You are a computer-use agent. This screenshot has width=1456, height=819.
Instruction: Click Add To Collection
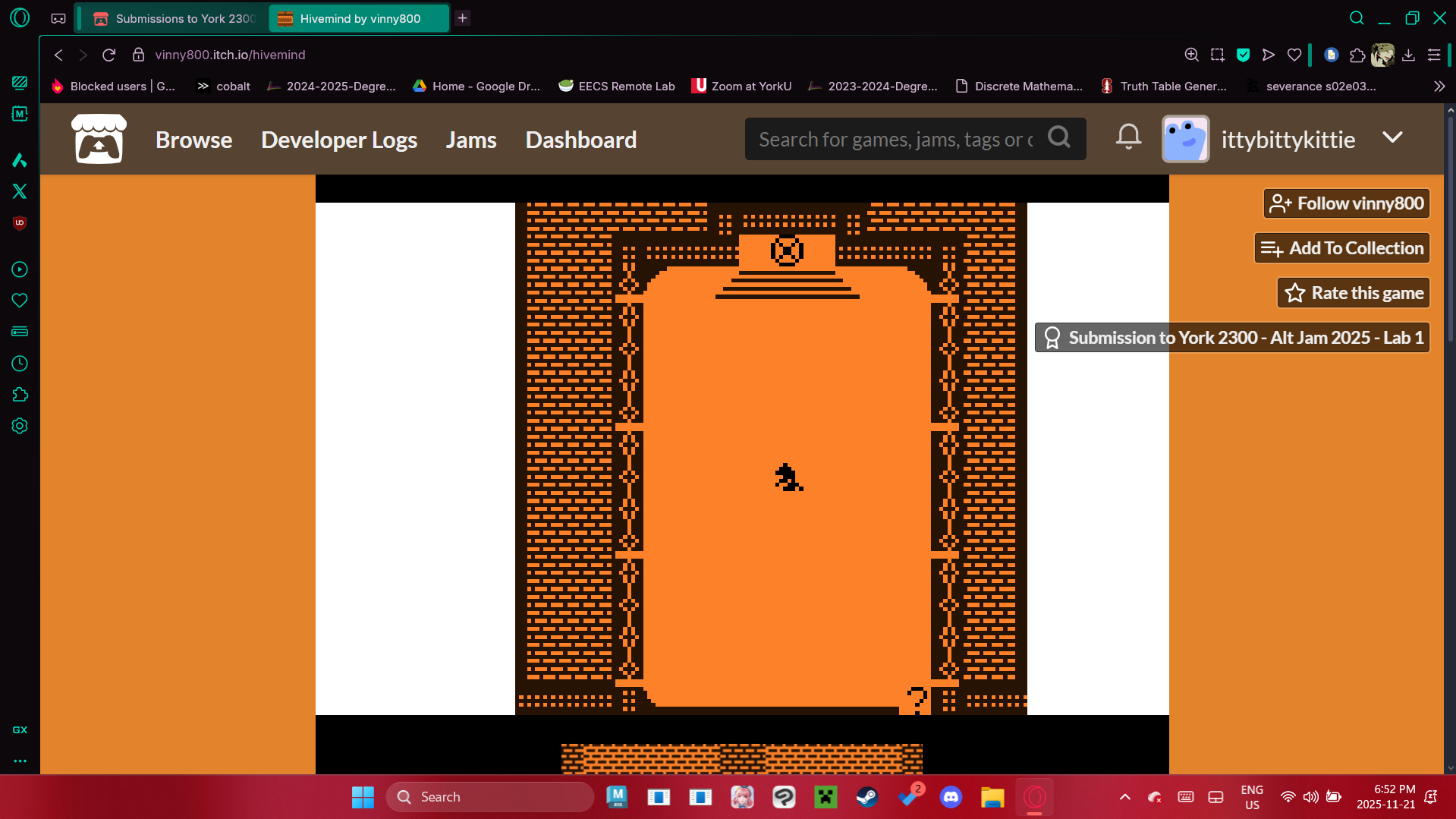[1342, 248]
